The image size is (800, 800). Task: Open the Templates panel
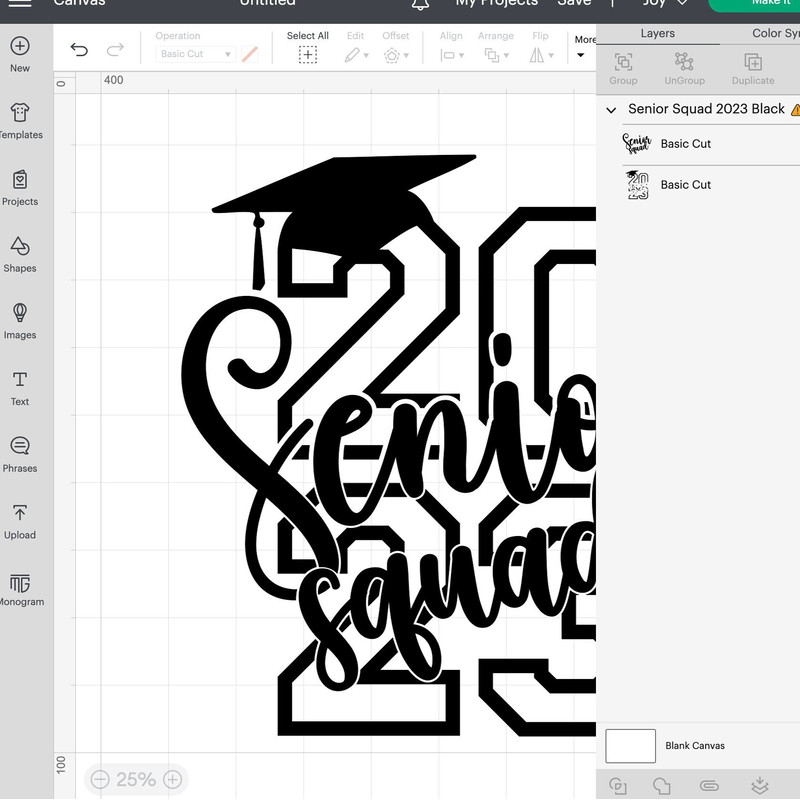20,113
